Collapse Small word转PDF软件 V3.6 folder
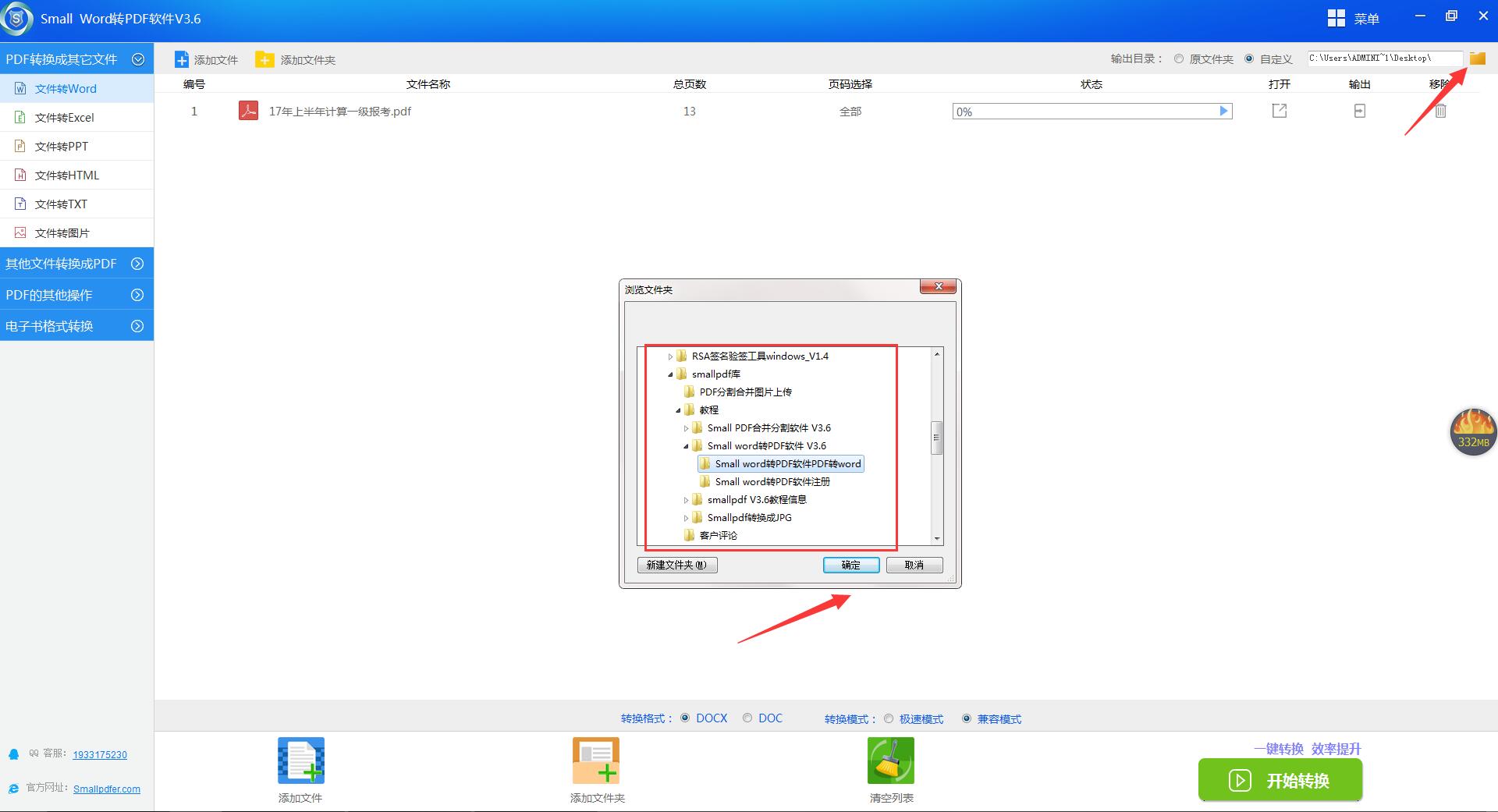Viewport: 1498px width, 812px height. point(686,446)
